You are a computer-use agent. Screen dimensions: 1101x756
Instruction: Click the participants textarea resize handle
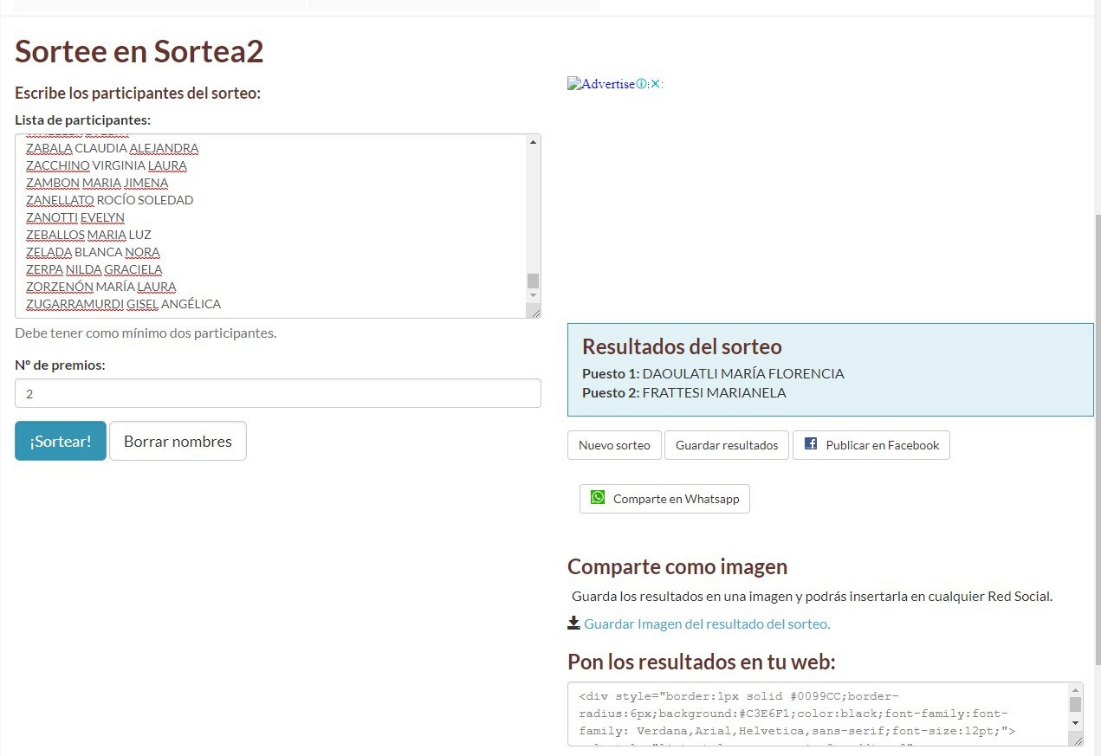click(x=535, y=312)
